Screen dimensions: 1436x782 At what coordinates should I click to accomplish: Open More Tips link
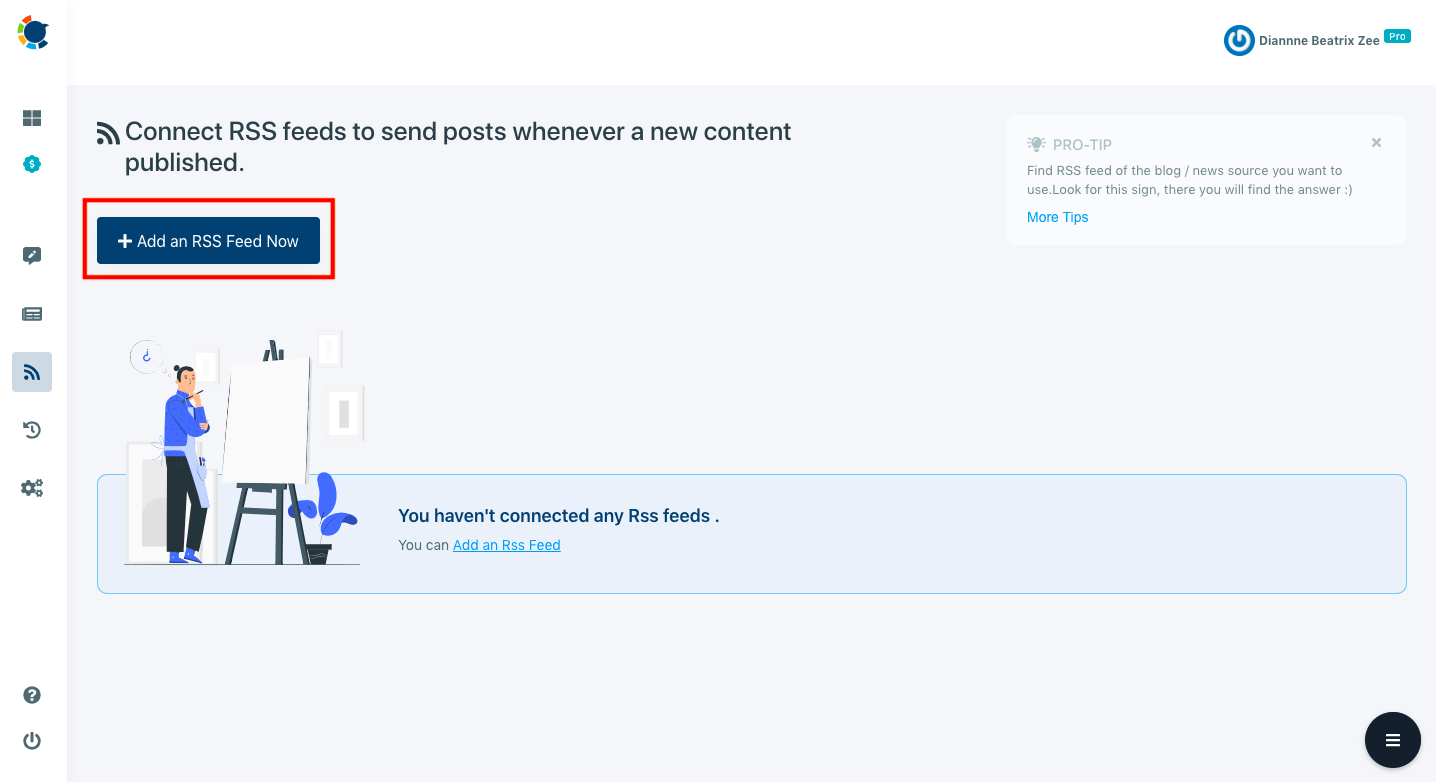[1057, 217]
